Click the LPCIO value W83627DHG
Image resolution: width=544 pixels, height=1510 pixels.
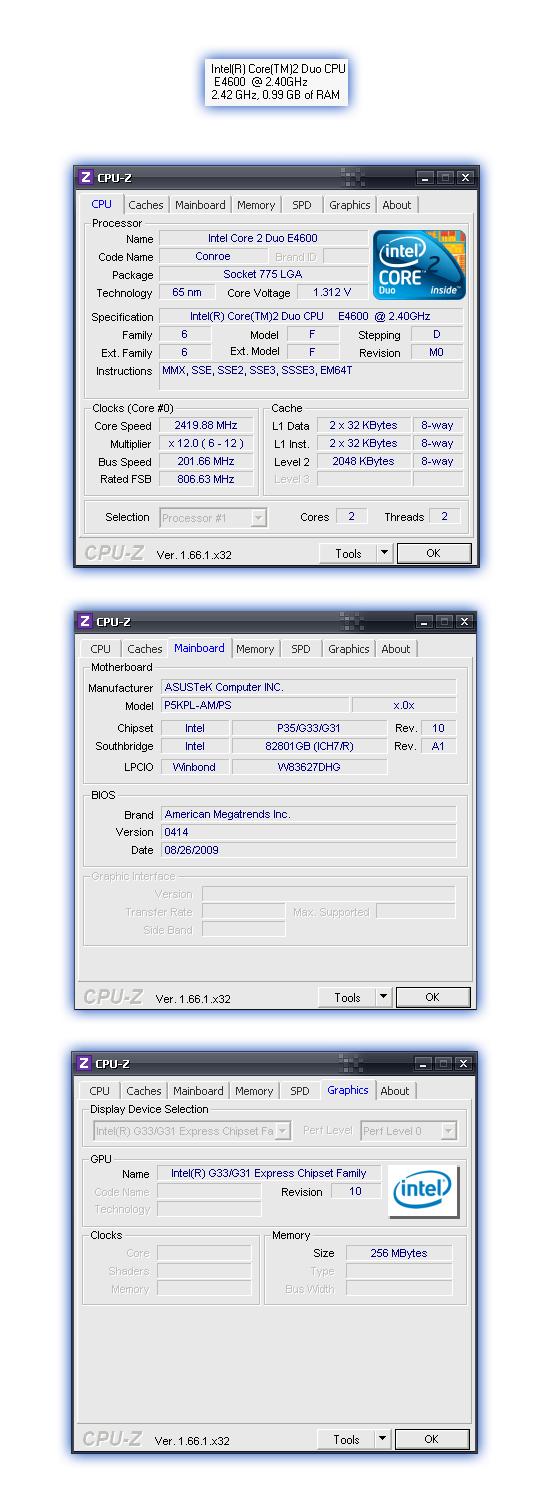(309, 767)
